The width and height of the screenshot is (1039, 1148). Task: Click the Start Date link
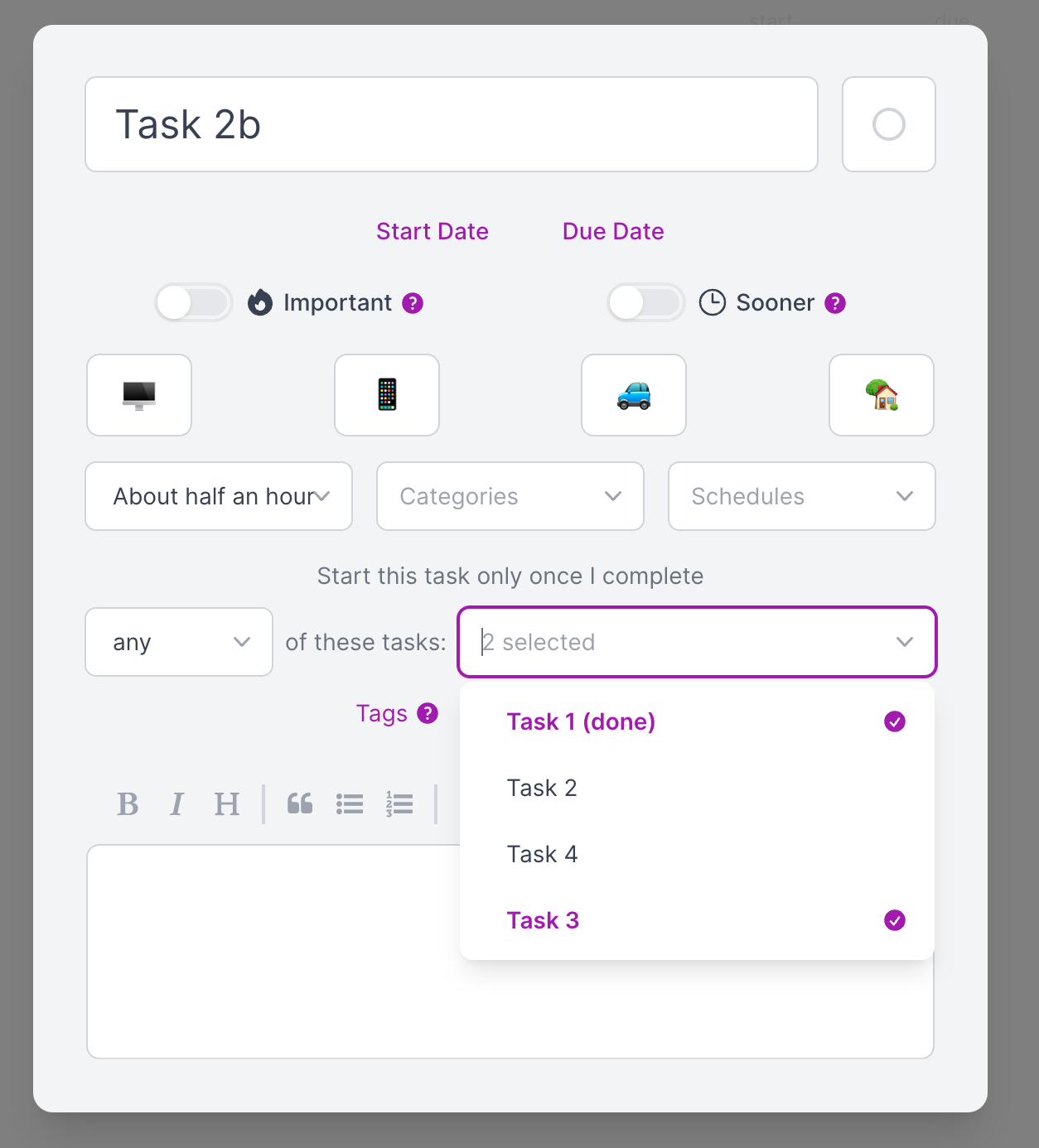coord(433,231)
